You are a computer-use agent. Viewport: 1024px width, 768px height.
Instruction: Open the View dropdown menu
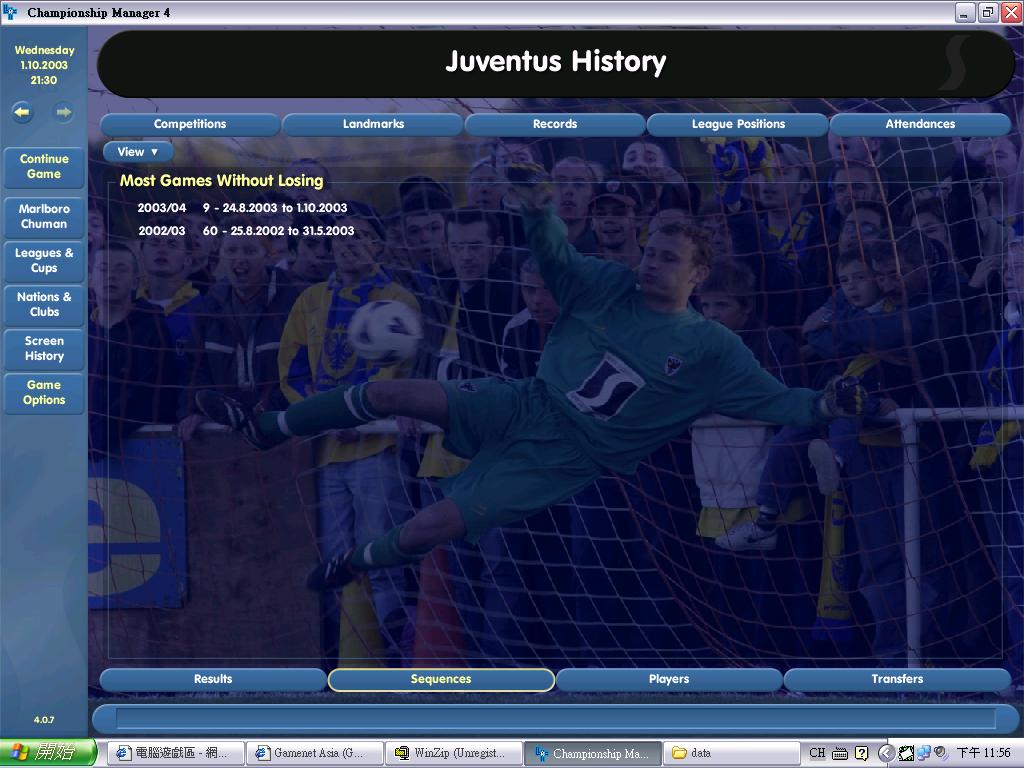(138, 152)
